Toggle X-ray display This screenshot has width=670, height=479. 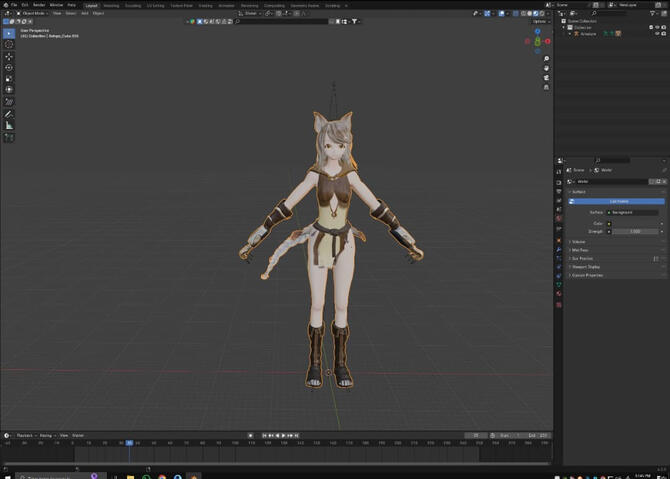click(x=515, y=13)
